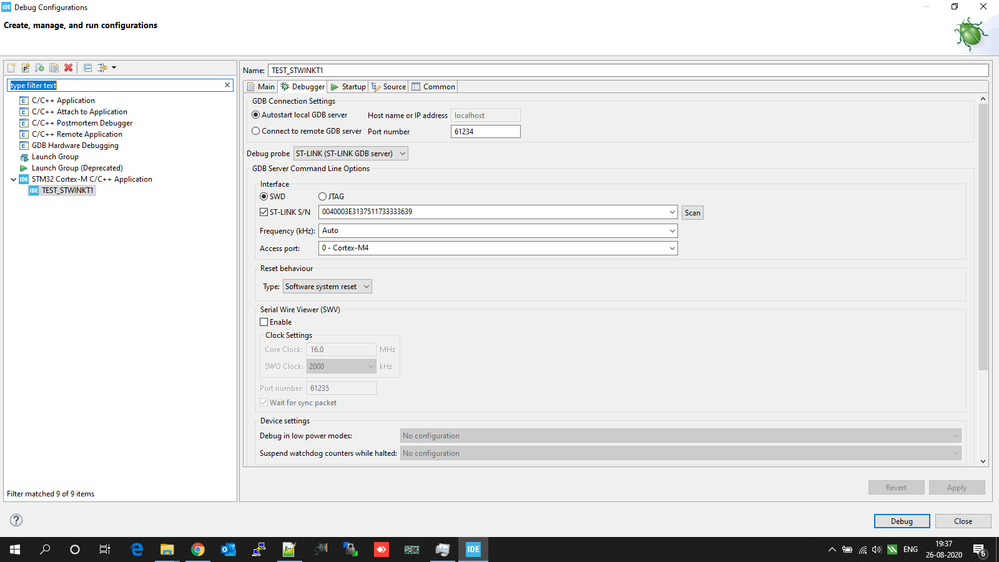
Task: Select Connect to remote GDB server
Action: pyautogui.click(x=255, y=131)
